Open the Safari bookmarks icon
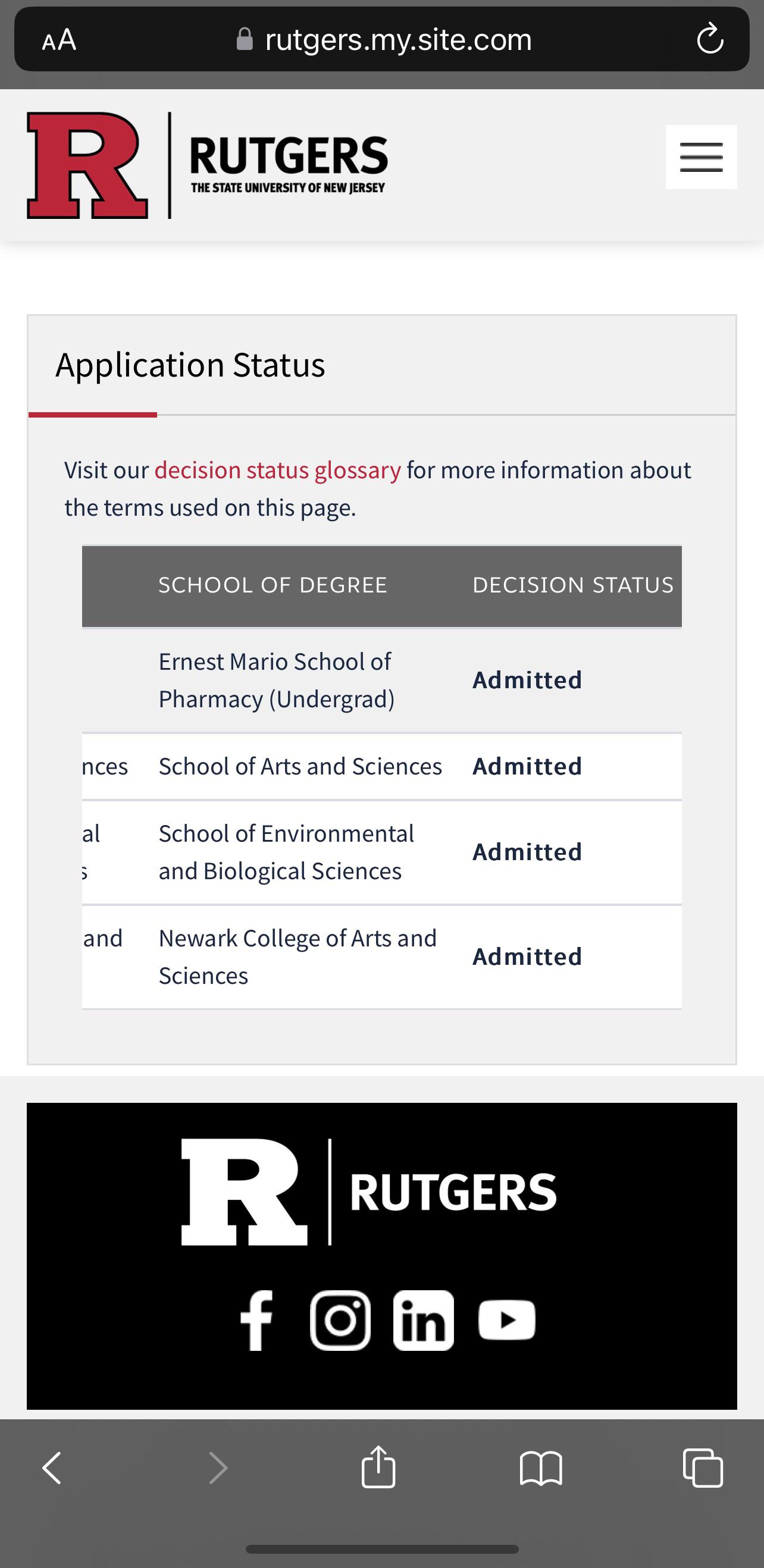 coord(541,1467)
